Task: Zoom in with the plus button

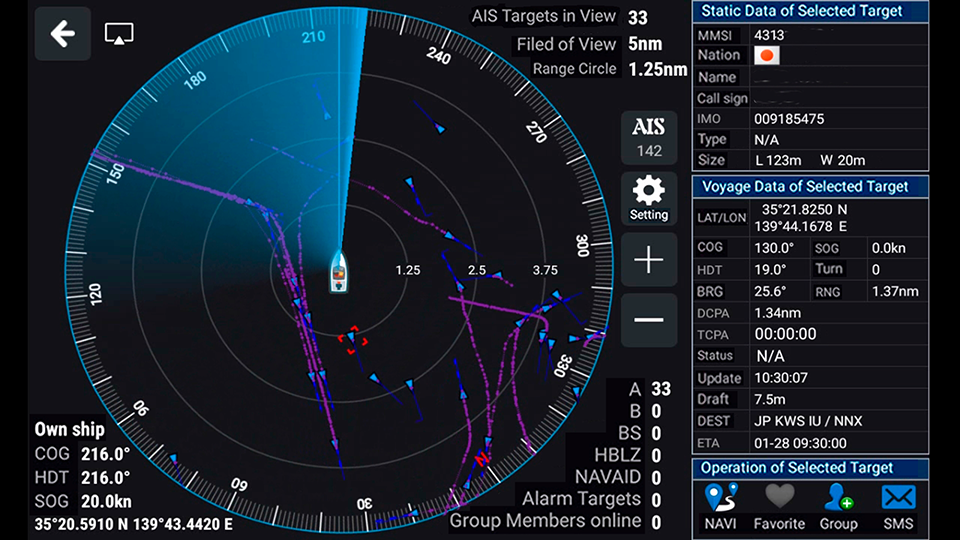Action: point(649,260)
